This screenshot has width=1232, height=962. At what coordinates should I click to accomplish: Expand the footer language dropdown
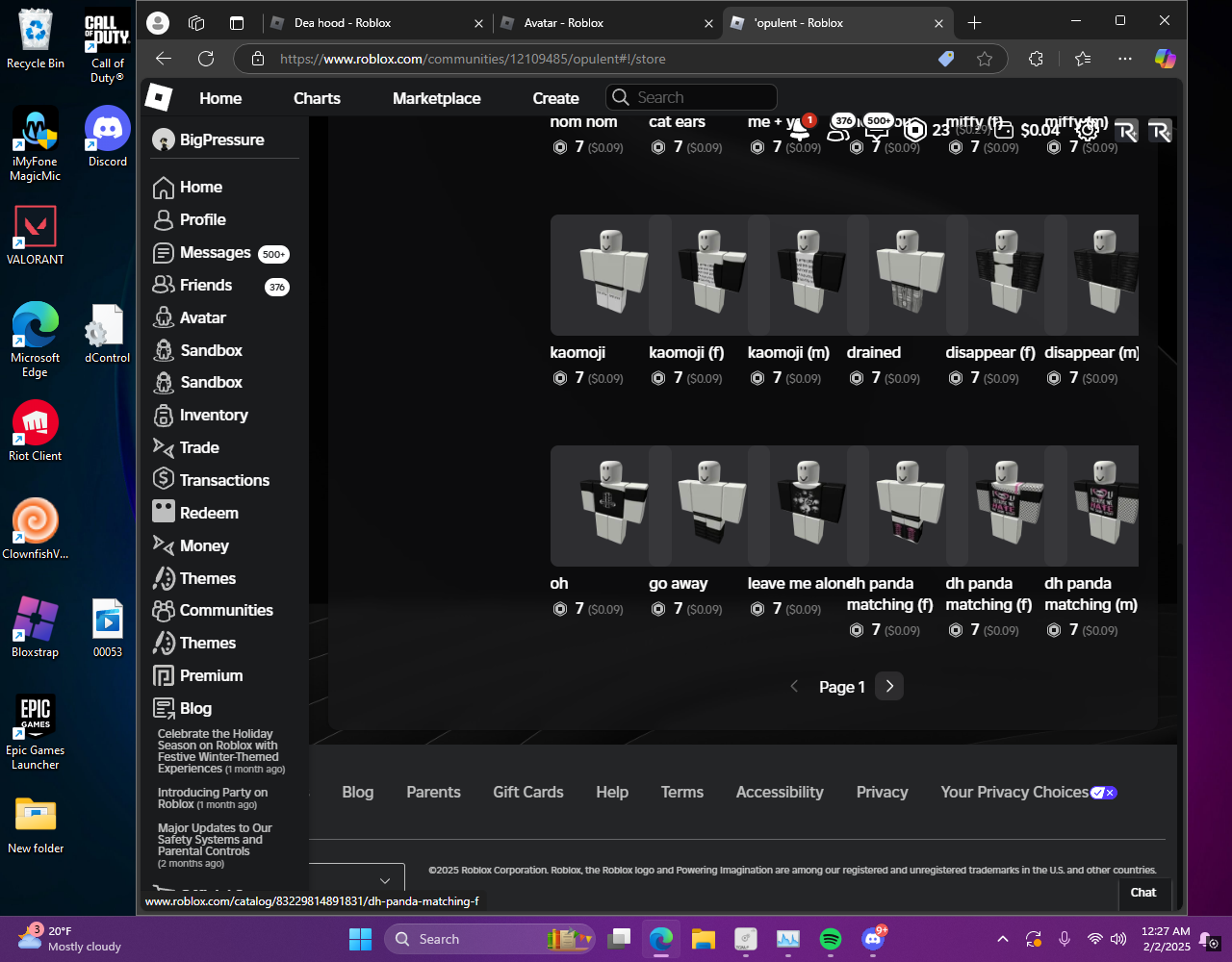(384, 880)
